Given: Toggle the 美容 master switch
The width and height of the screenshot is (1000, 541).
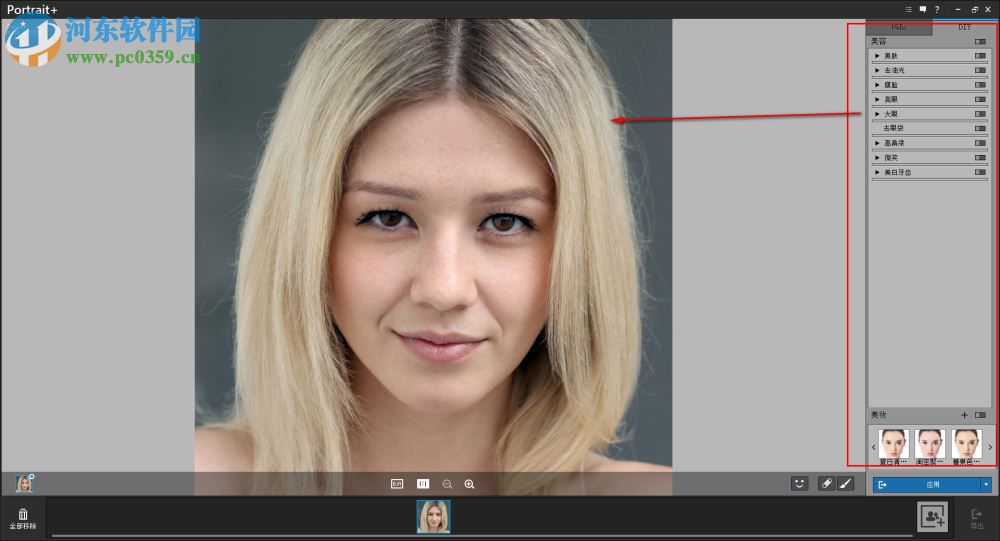Looking at the screenshot, I should pos(980,41).
